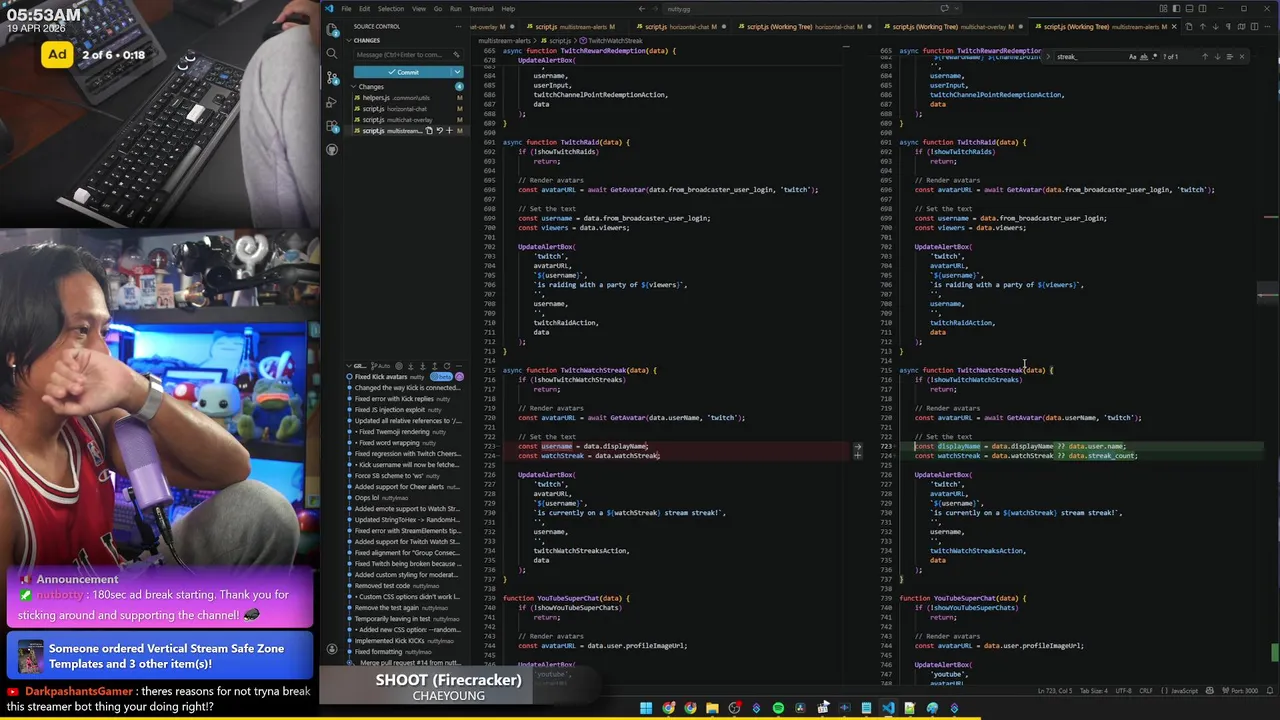Open the Help menu
Image resolution: width=1280 pixels, height=720 pixels.
pos(508,9)
